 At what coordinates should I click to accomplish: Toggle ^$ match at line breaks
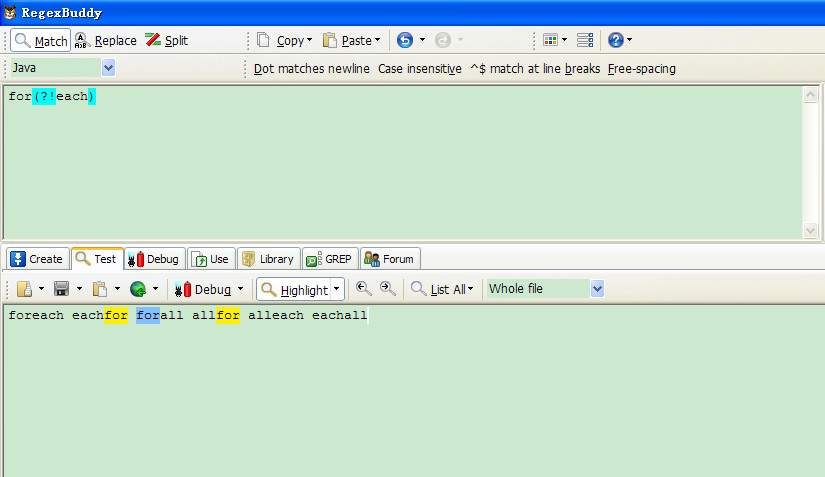(x=535, y=69)
